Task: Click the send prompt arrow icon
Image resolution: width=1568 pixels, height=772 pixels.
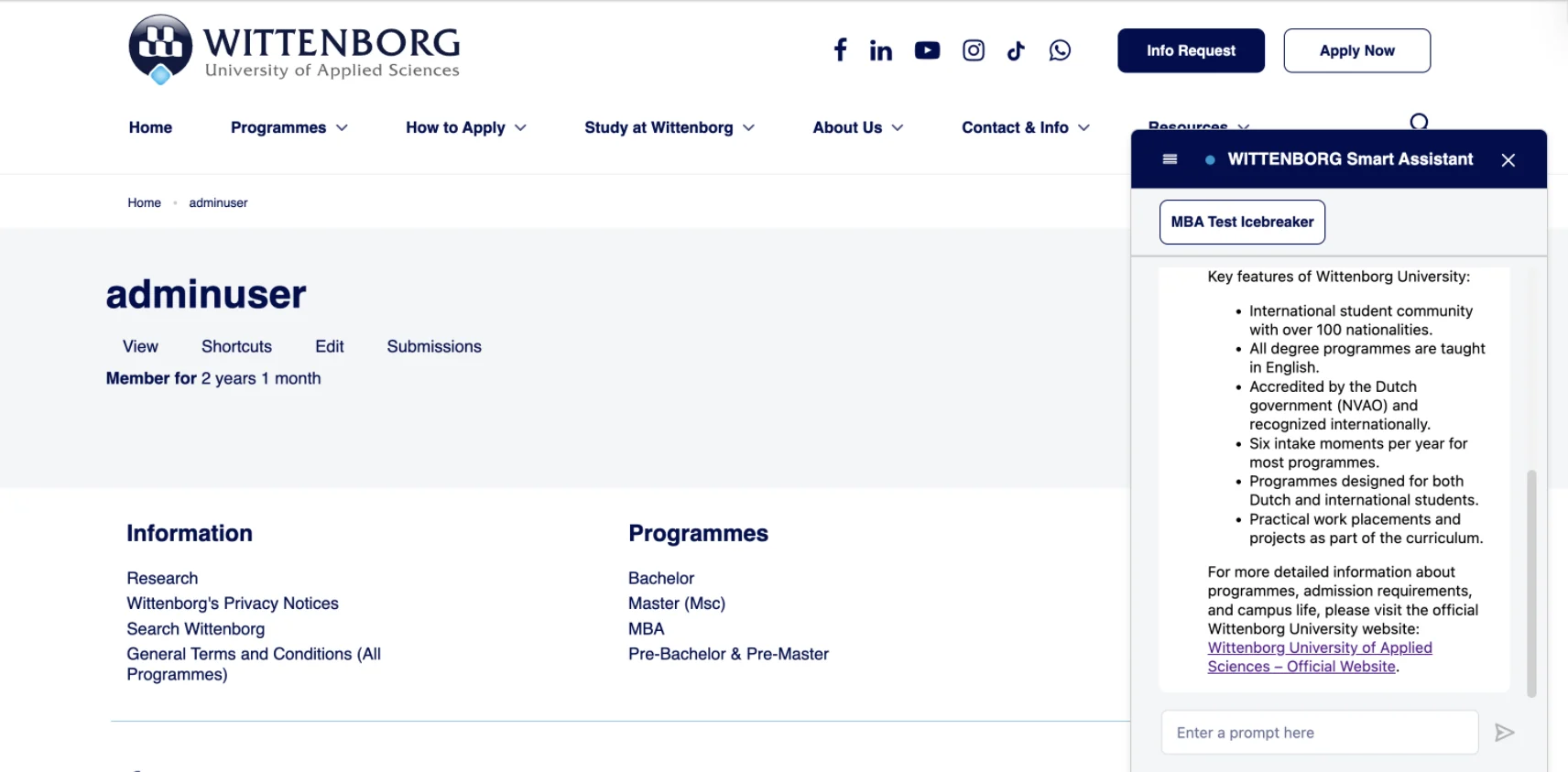Action: pyautogui.click(x=1504, y=733)
